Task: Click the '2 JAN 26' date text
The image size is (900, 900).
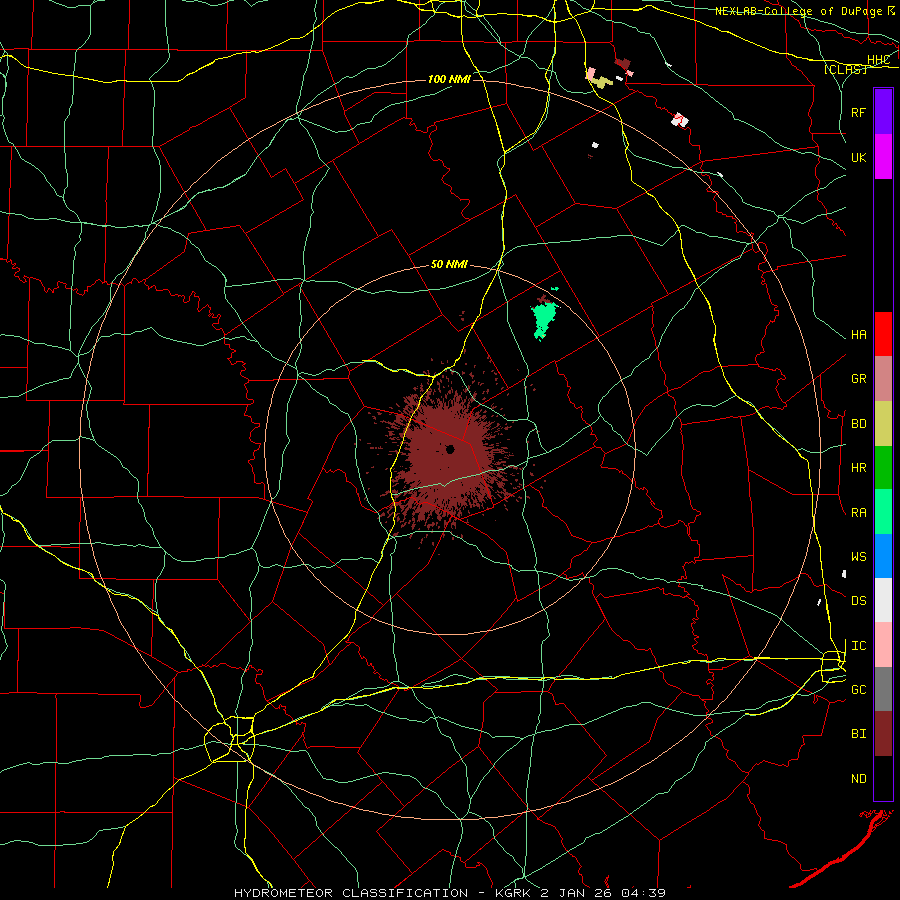Action: click(576, 893)
